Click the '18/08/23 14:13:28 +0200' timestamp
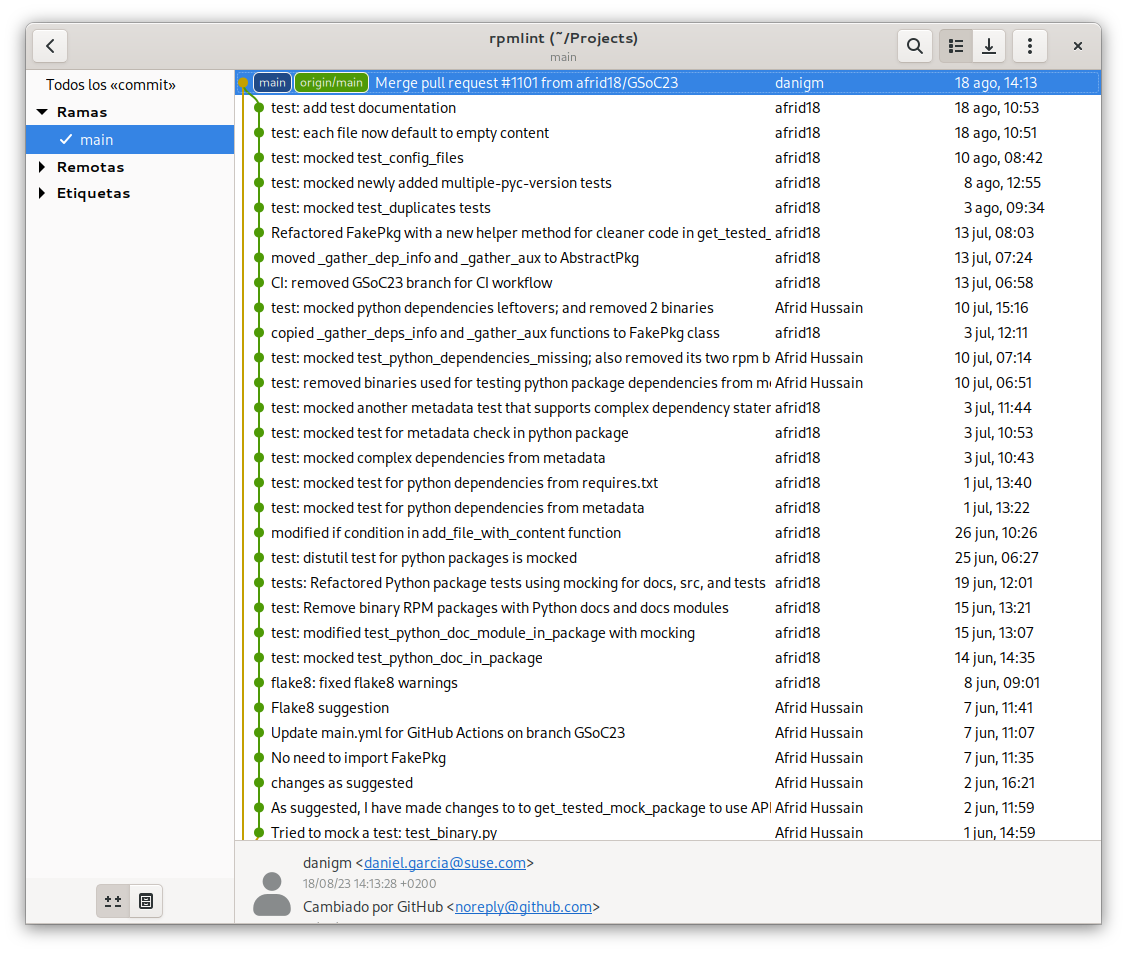The height and width of the screenshot is (953, 1127). (369, 883)
